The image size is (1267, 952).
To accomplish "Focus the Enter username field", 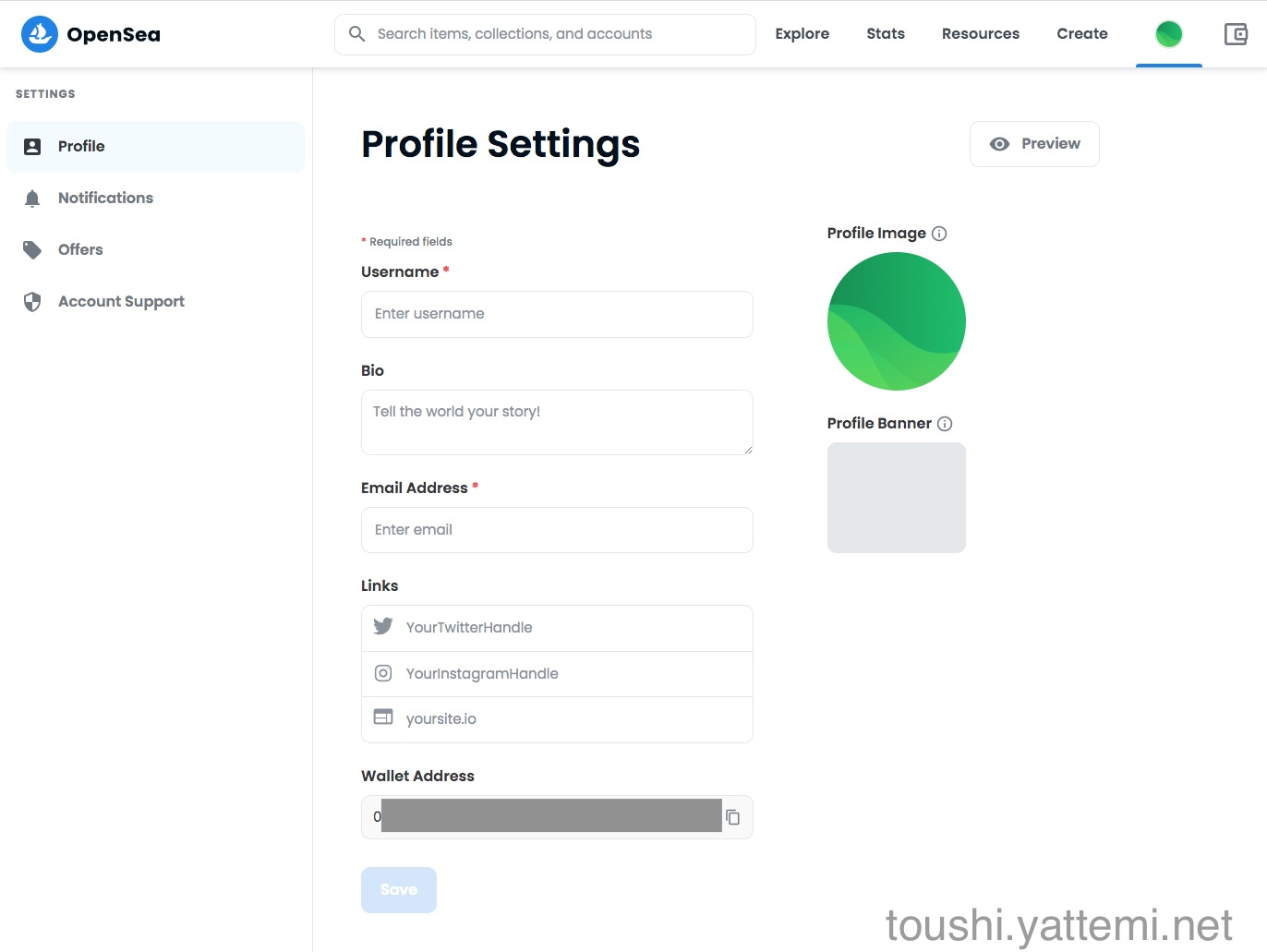I will click(557, 314).
